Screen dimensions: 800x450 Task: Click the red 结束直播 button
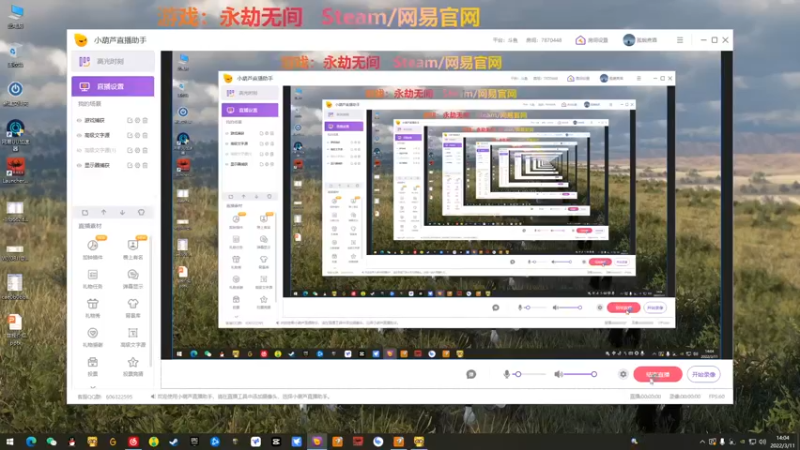658,374
